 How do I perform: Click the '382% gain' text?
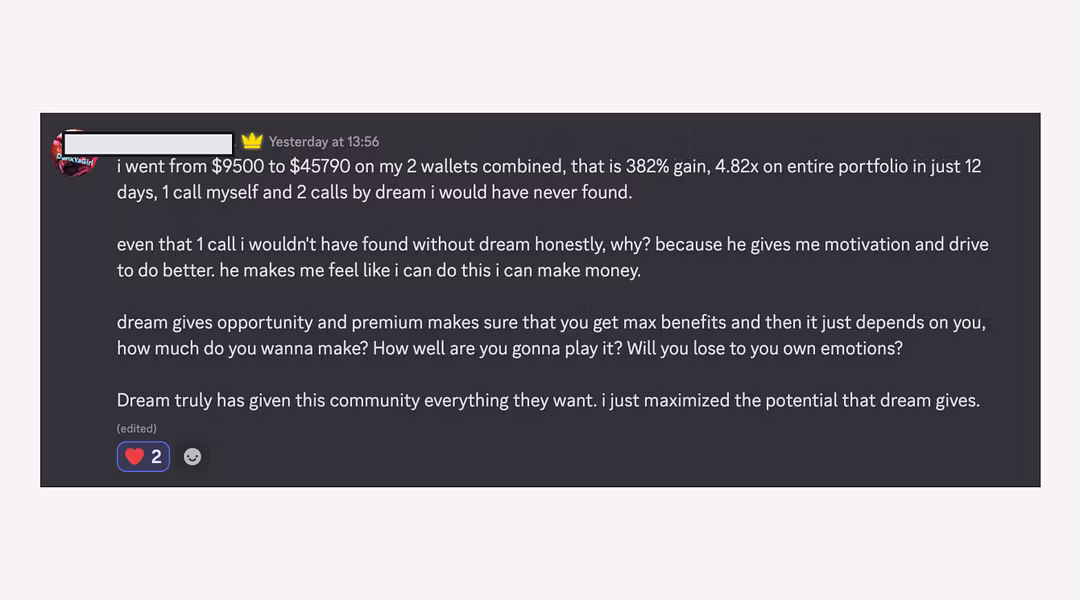[x=667, y=167]
